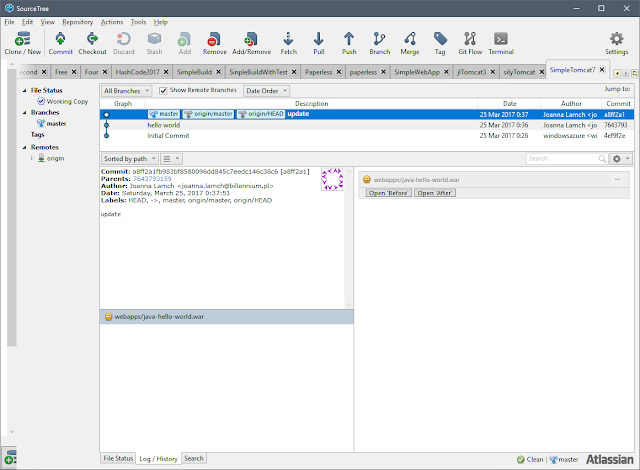Click the Checkout toolbar icon
Image resolution: width=640 pixels, height=470 pixels.
(x=92, y=43)
